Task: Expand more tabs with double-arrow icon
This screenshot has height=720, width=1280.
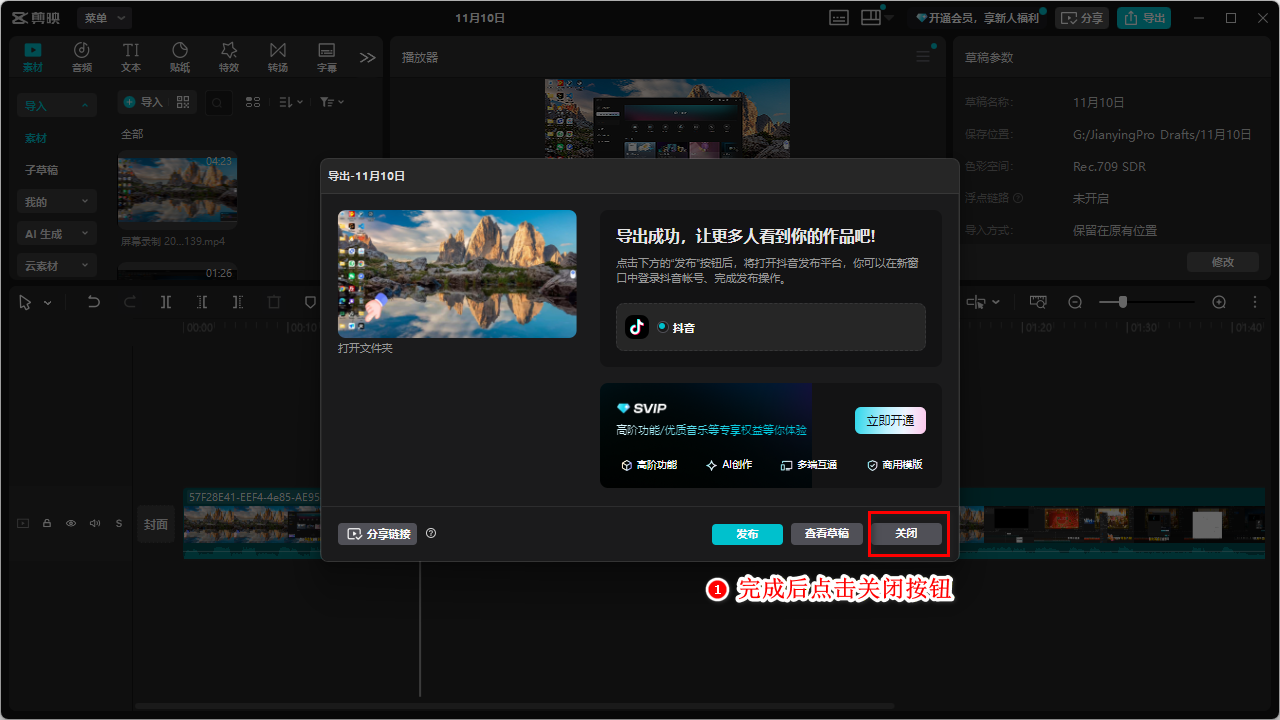Action: click(x=368, y=58)
